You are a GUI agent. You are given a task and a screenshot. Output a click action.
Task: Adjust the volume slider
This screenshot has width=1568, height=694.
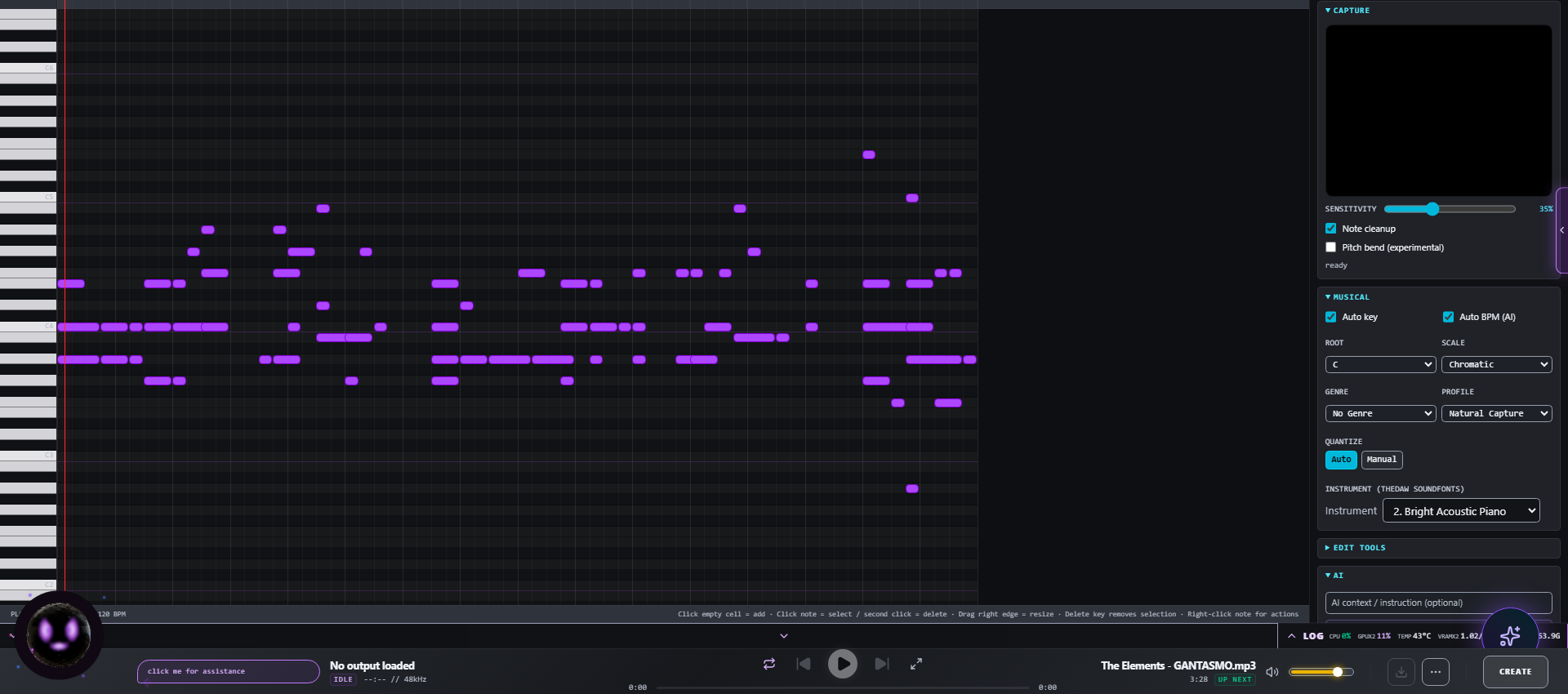tap(1321, 672)
